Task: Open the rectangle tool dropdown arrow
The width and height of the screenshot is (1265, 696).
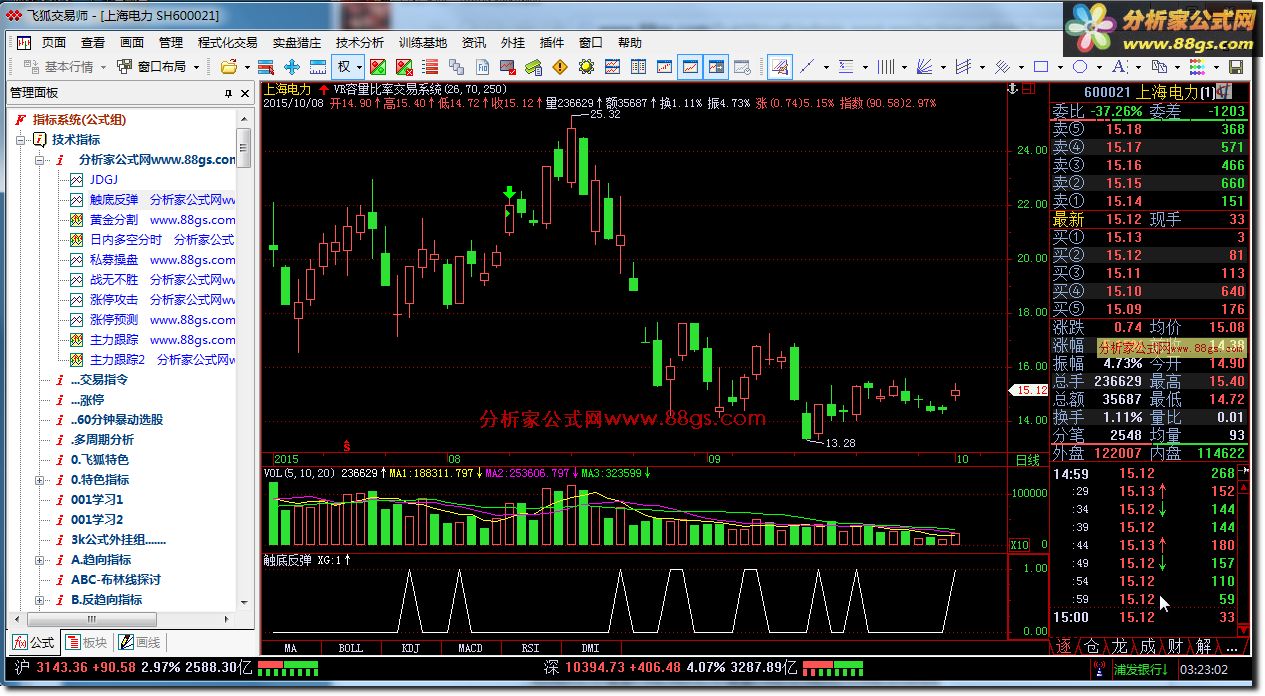Action: 1060,67
